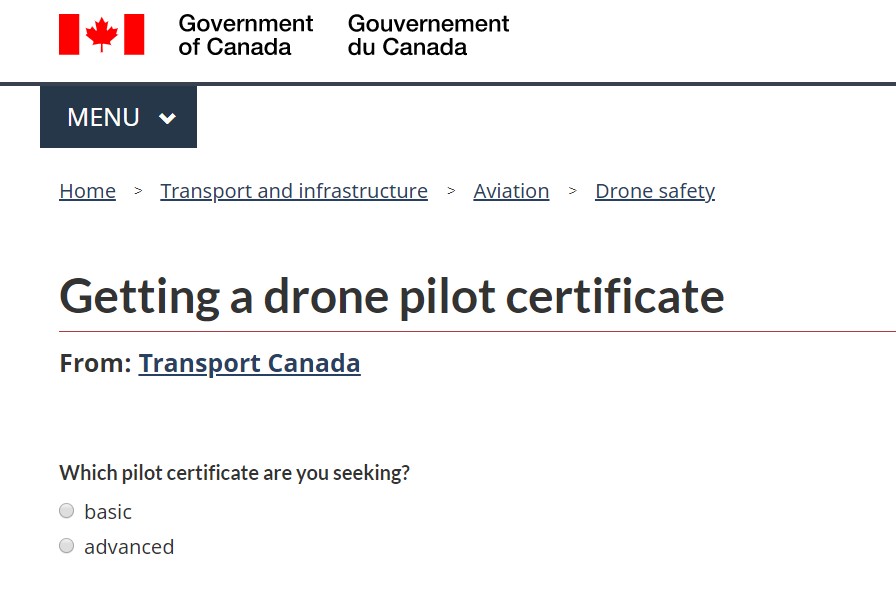The height and width of the screenshot is (592, 896).
Task: Click the English "Government of Canada" wordmark
Action: (245, 35)
